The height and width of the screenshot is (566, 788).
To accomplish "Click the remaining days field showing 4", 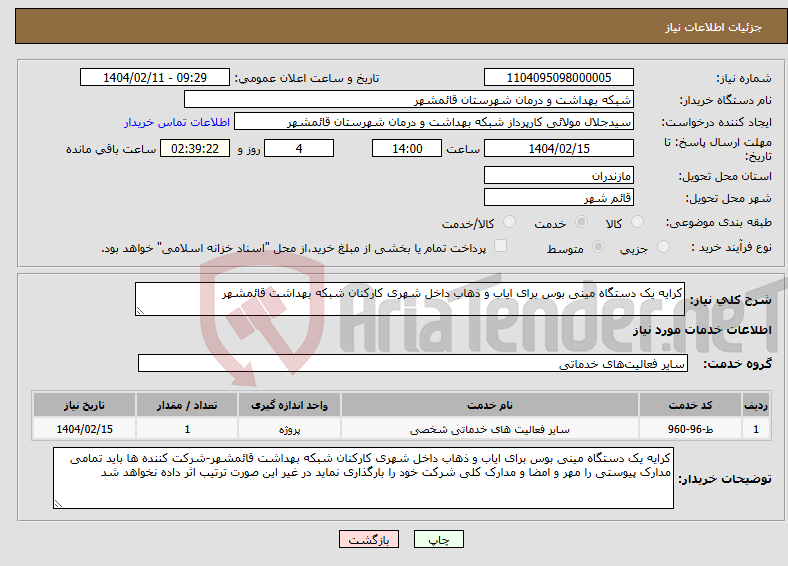I will coord(299,148).
